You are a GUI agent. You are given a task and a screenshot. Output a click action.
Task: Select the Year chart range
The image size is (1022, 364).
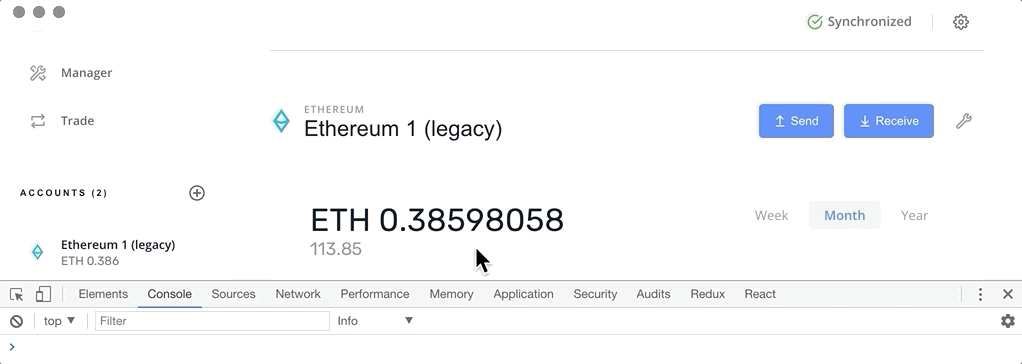click(x=914, y=215)
